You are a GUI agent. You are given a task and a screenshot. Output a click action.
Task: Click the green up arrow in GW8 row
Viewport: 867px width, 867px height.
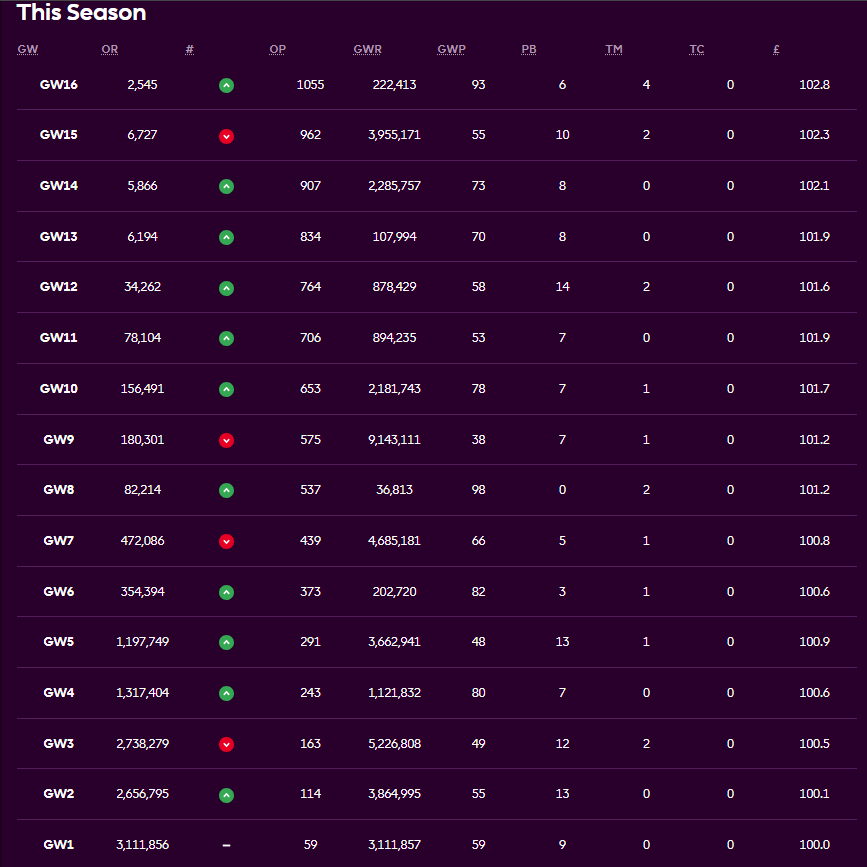226,490
